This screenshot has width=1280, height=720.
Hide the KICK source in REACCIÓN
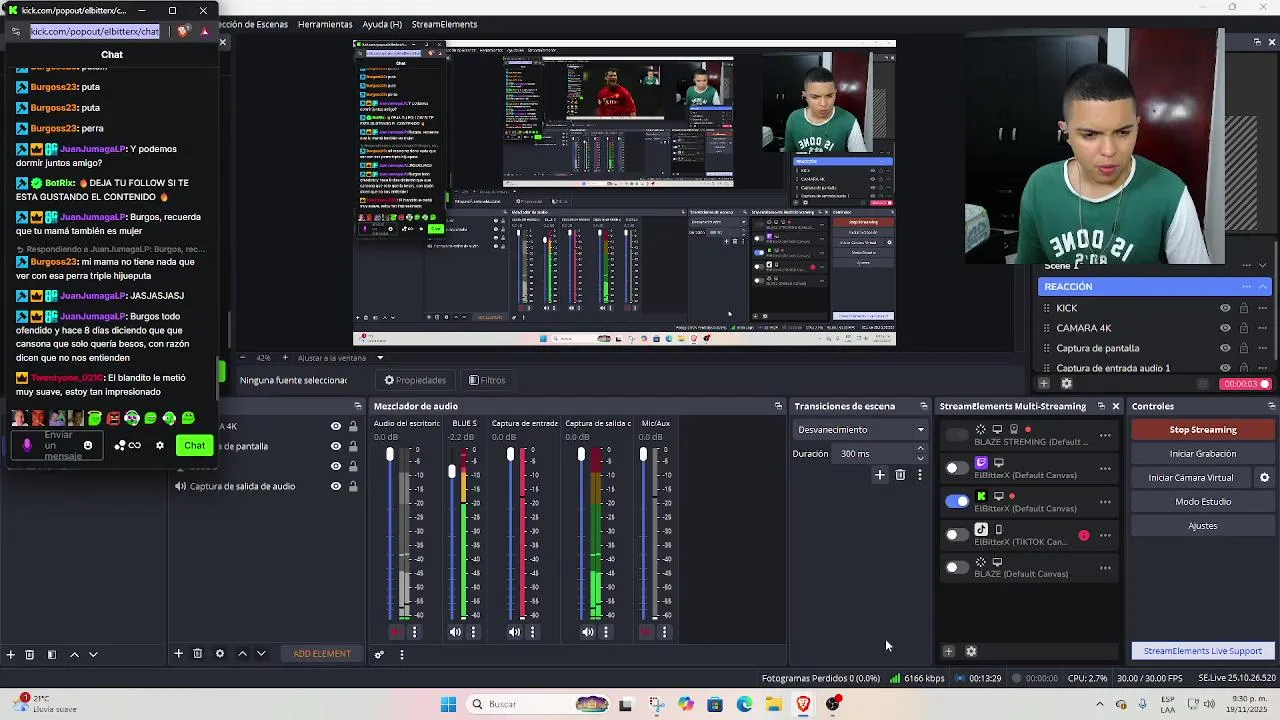[x=1225, y=308]
